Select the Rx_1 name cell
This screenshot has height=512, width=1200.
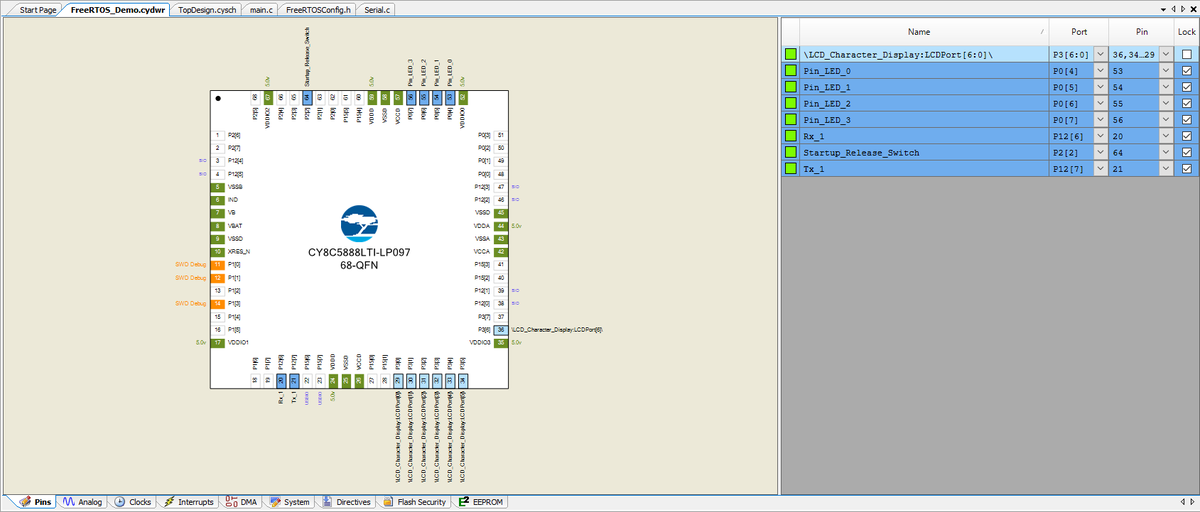(x=924, y=136)
